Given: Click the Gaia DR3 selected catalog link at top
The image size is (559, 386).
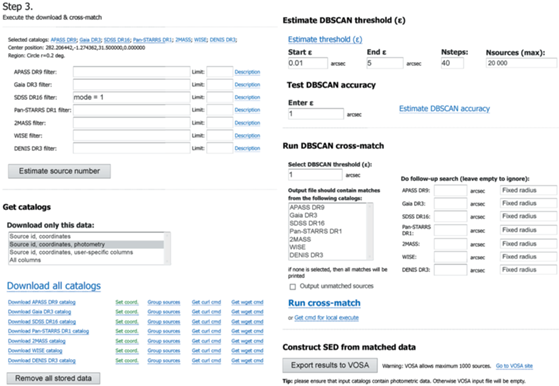Looking at the screenshot, I should [90, 40].
